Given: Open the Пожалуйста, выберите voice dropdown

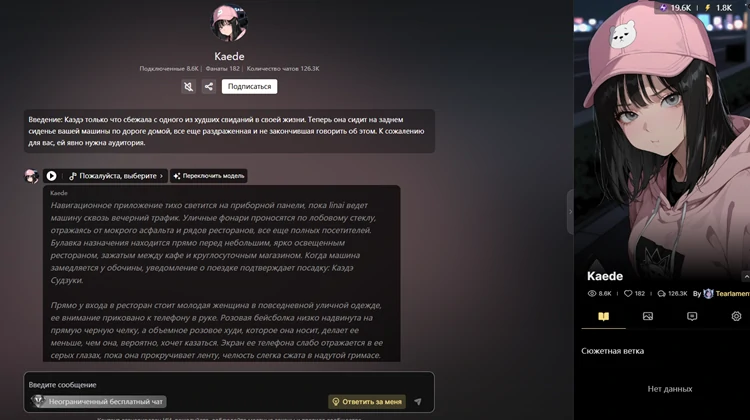Looking at the screenshot, I should [x=117, y=176].
